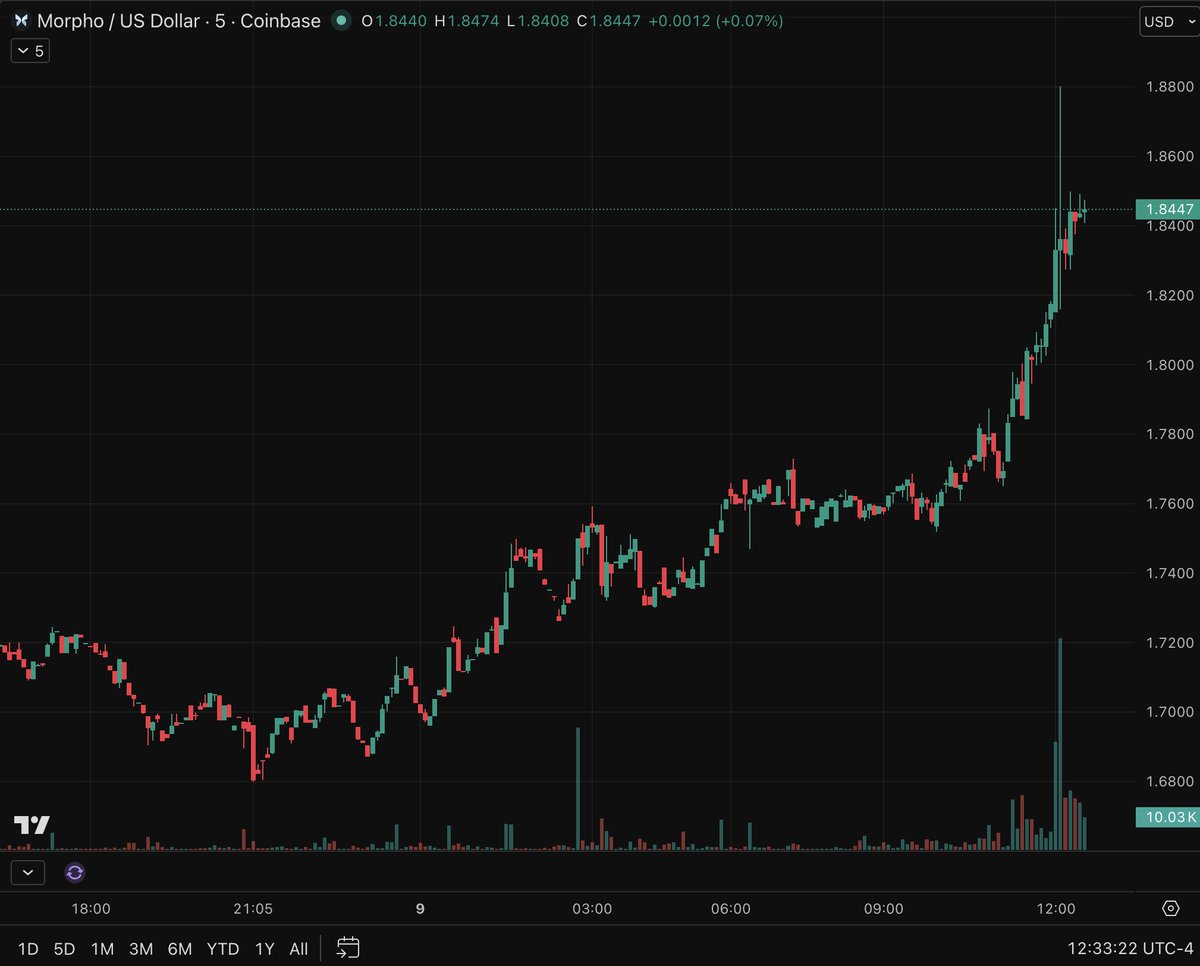Open the USD currency dropdown
Image resolution: width=1200 pixels, height=966 pixels.
point(1166,21)
